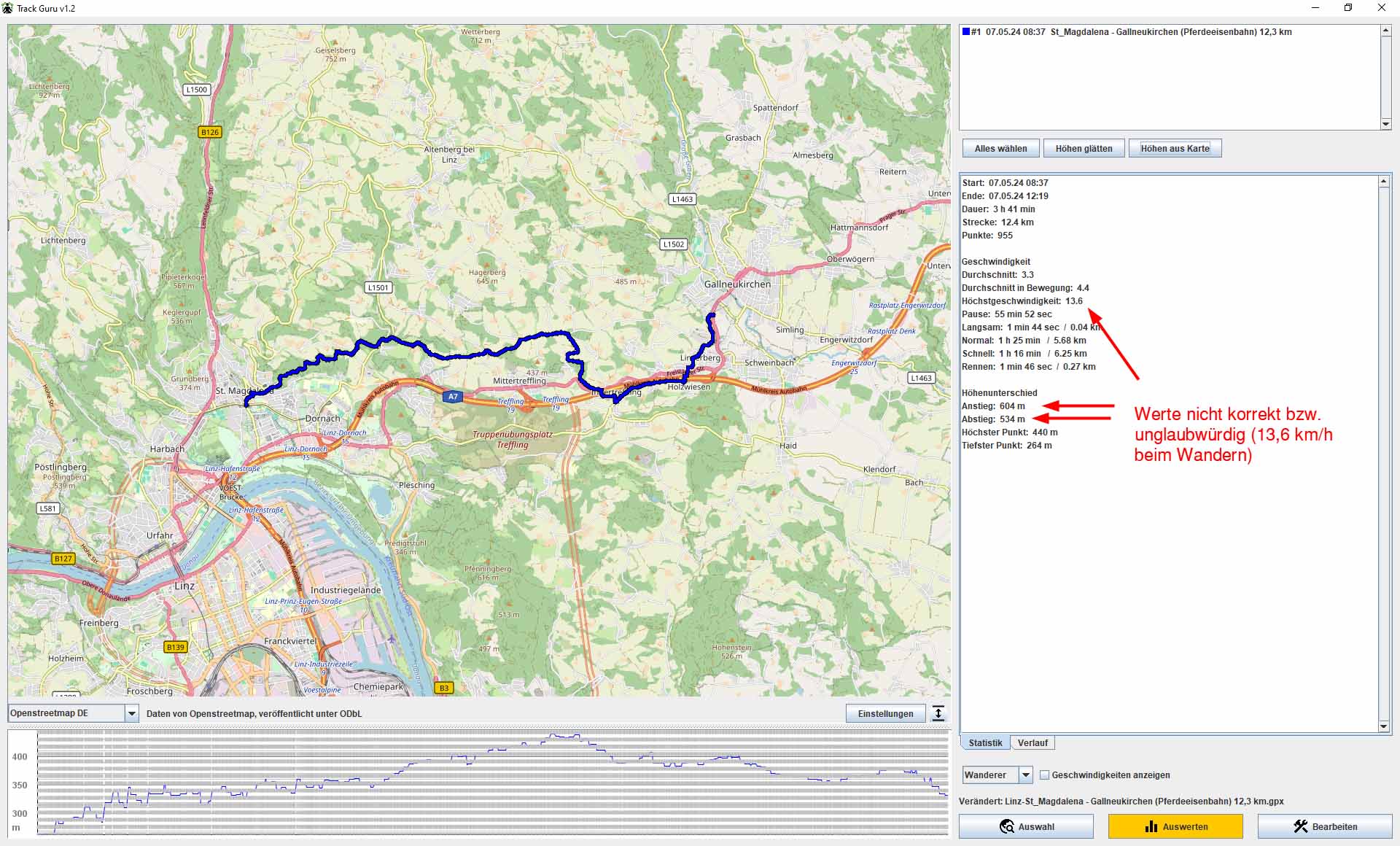Click the Auswerten bar chart button
The image size is (1400, 846).
click(x=1175, y=826)
